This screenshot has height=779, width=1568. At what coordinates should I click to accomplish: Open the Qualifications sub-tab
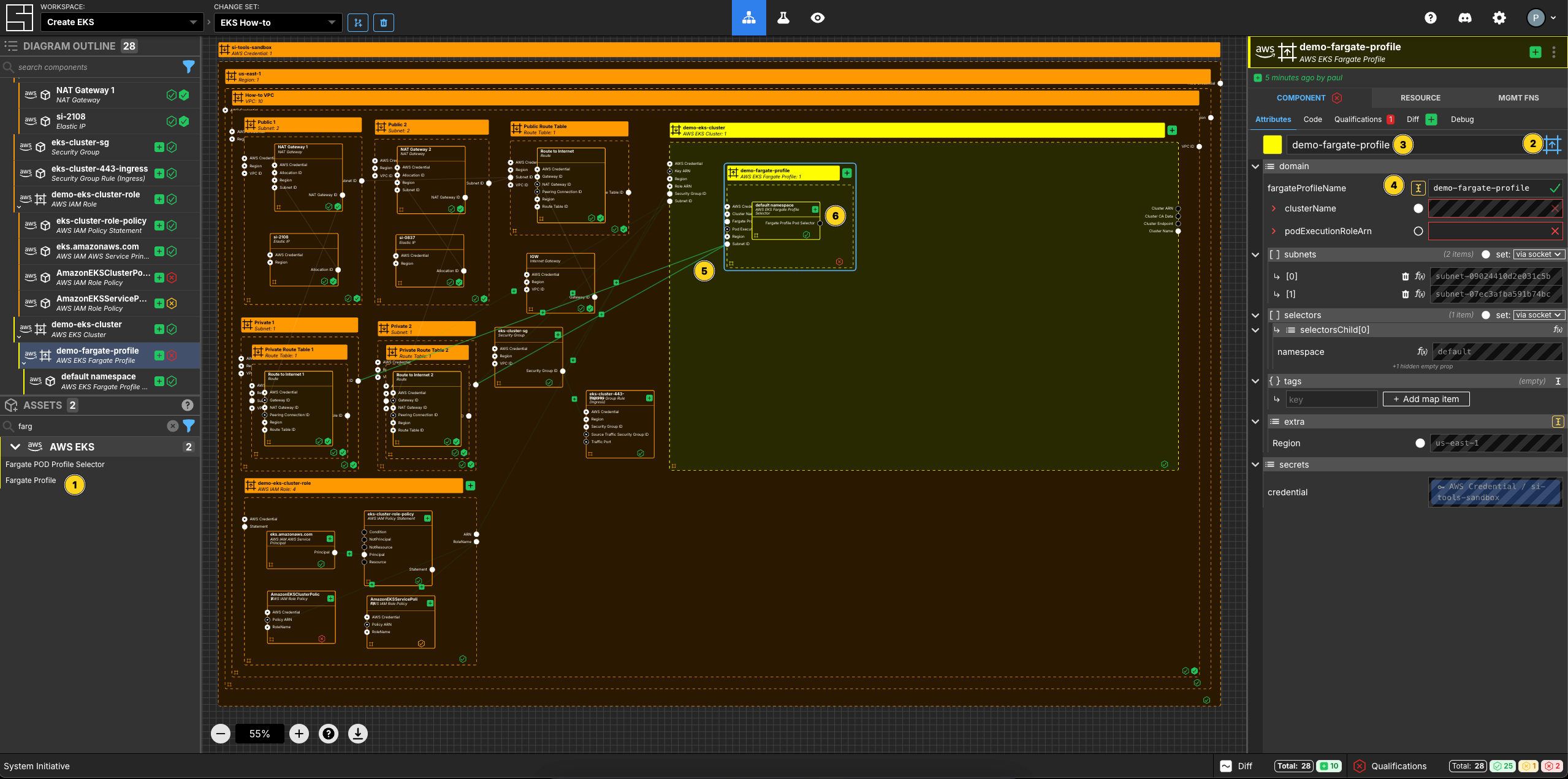tap(1364, 120)
